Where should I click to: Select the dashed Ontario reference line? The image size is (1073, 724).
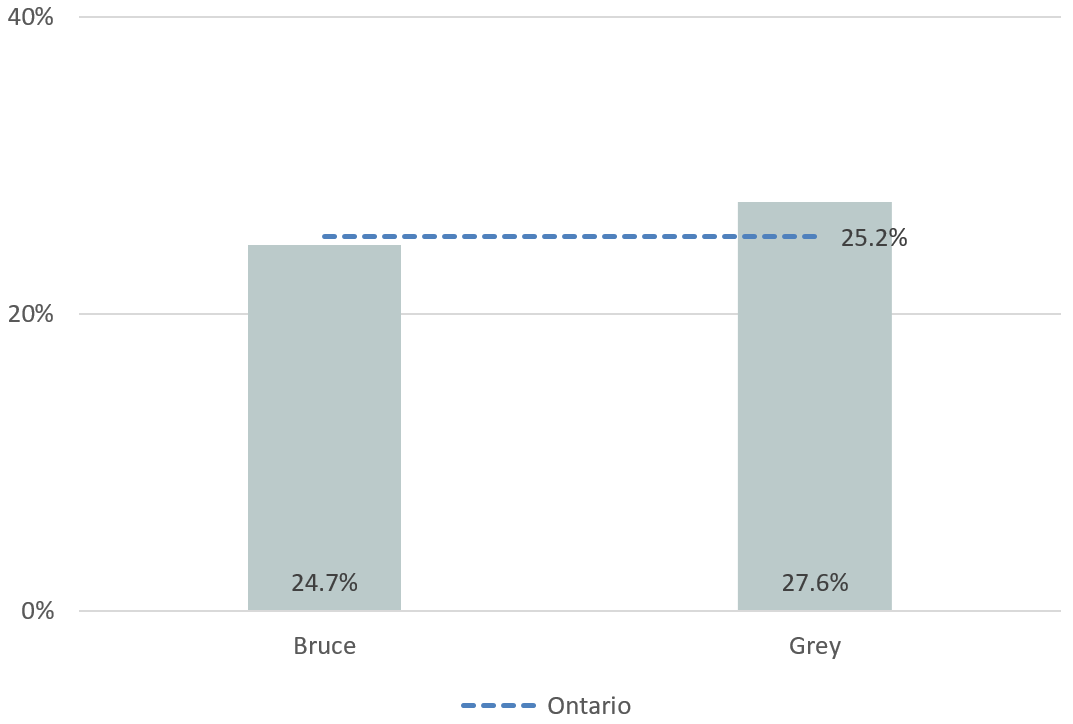tap(569, 237)
